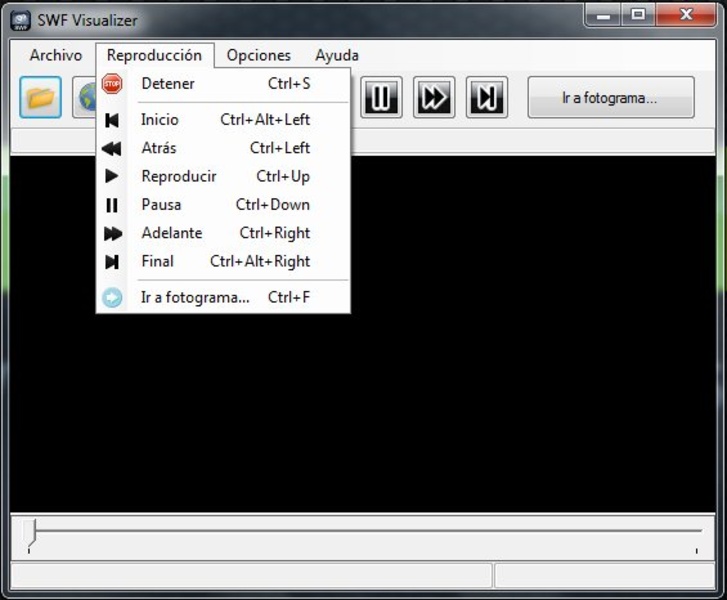Click the skip-to-start icon beside Inicio

[112, 120]
